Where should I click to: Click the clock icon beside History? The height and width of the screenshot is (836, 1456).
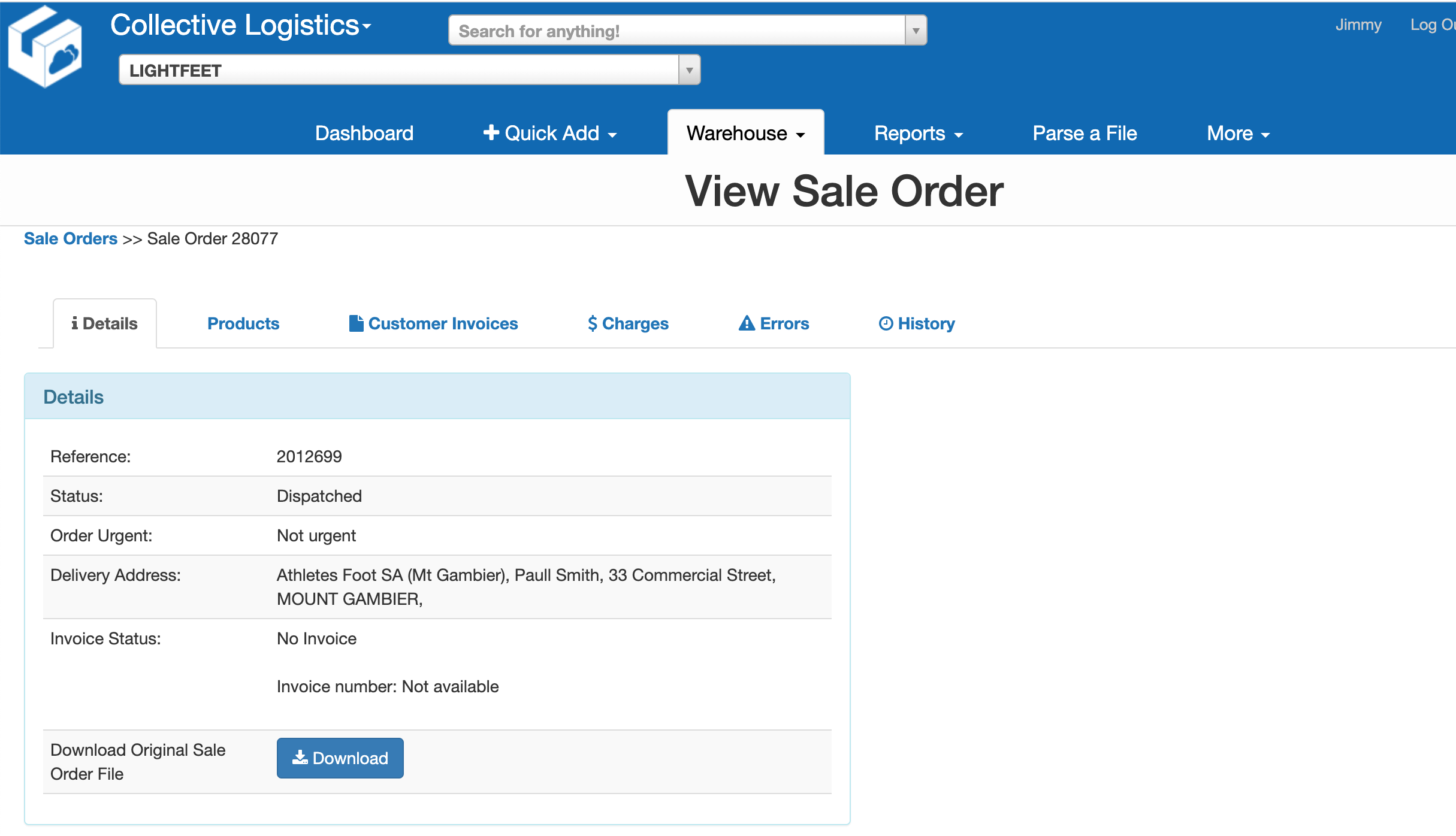click(x=886, y=323)
